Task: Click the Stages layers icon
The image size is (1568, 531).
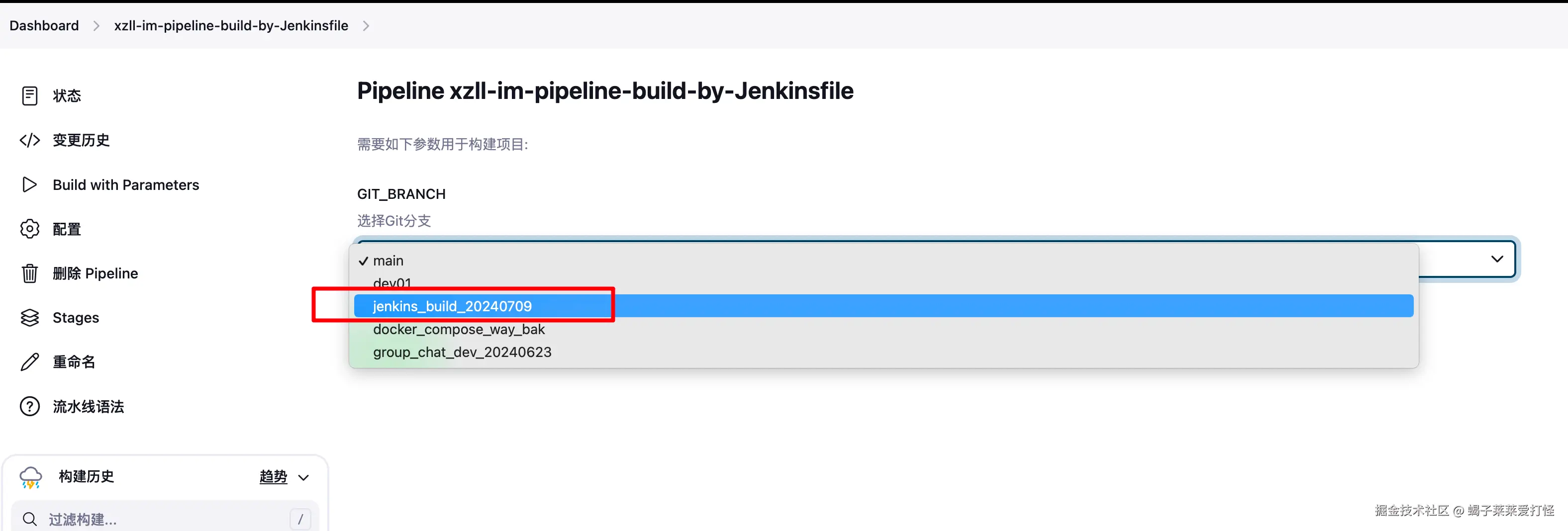Action: 29,318
